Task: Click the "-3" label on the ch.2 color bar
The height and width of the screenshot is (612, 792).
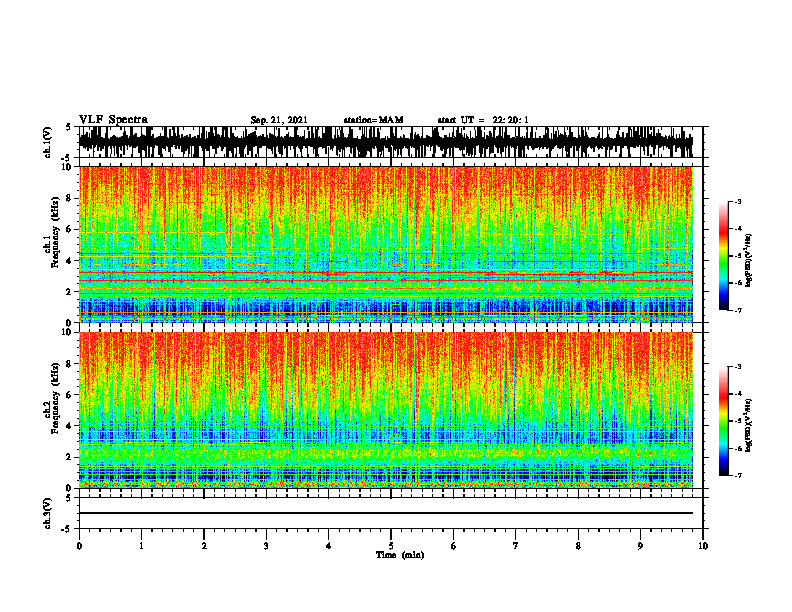Action: pyautogui.click(x=738, y=366)
